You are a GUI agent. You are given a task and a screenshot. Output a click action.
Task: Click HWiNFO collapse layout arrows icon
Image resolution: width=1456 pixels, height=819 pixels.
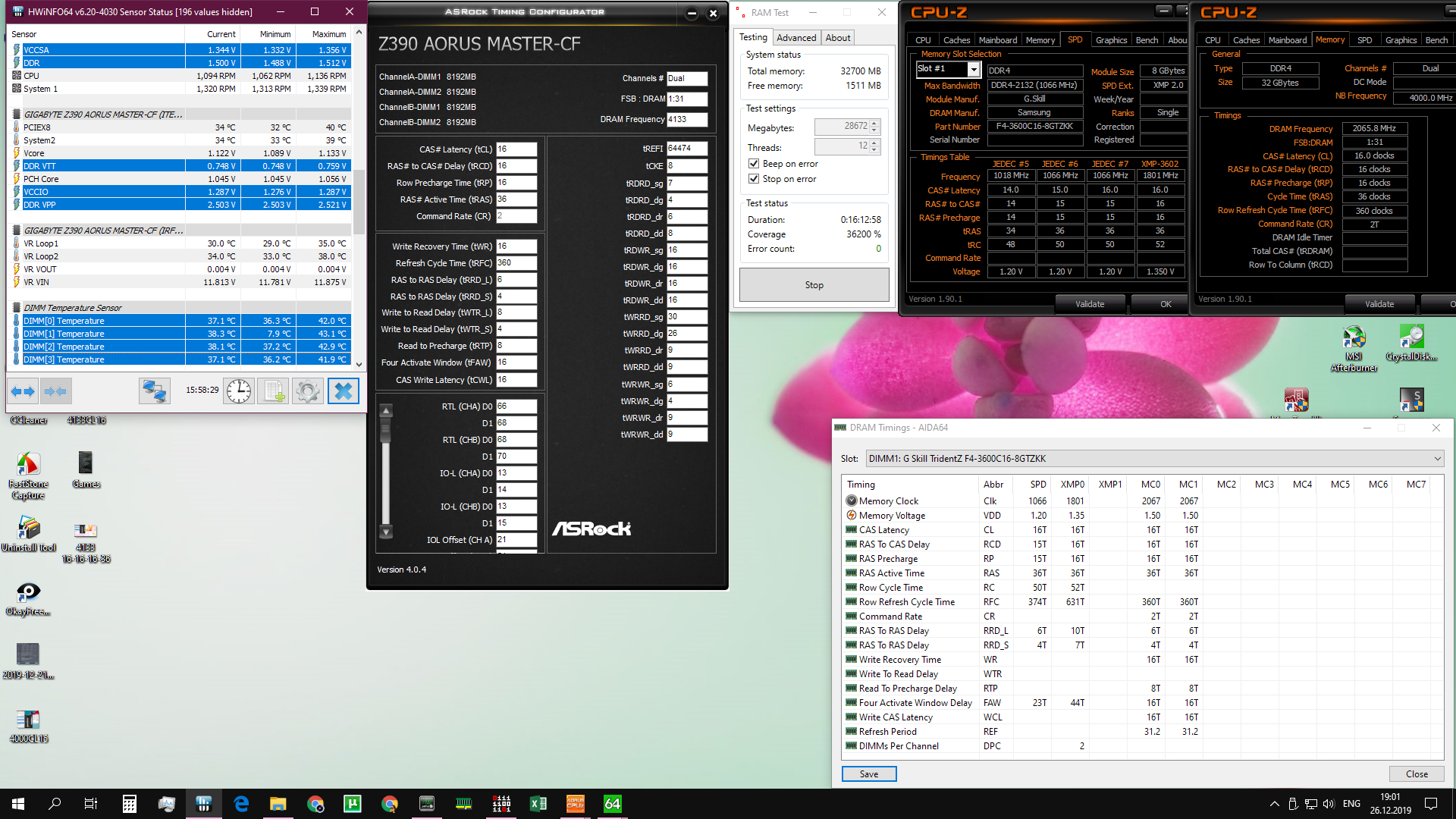[x=55, y=391]
